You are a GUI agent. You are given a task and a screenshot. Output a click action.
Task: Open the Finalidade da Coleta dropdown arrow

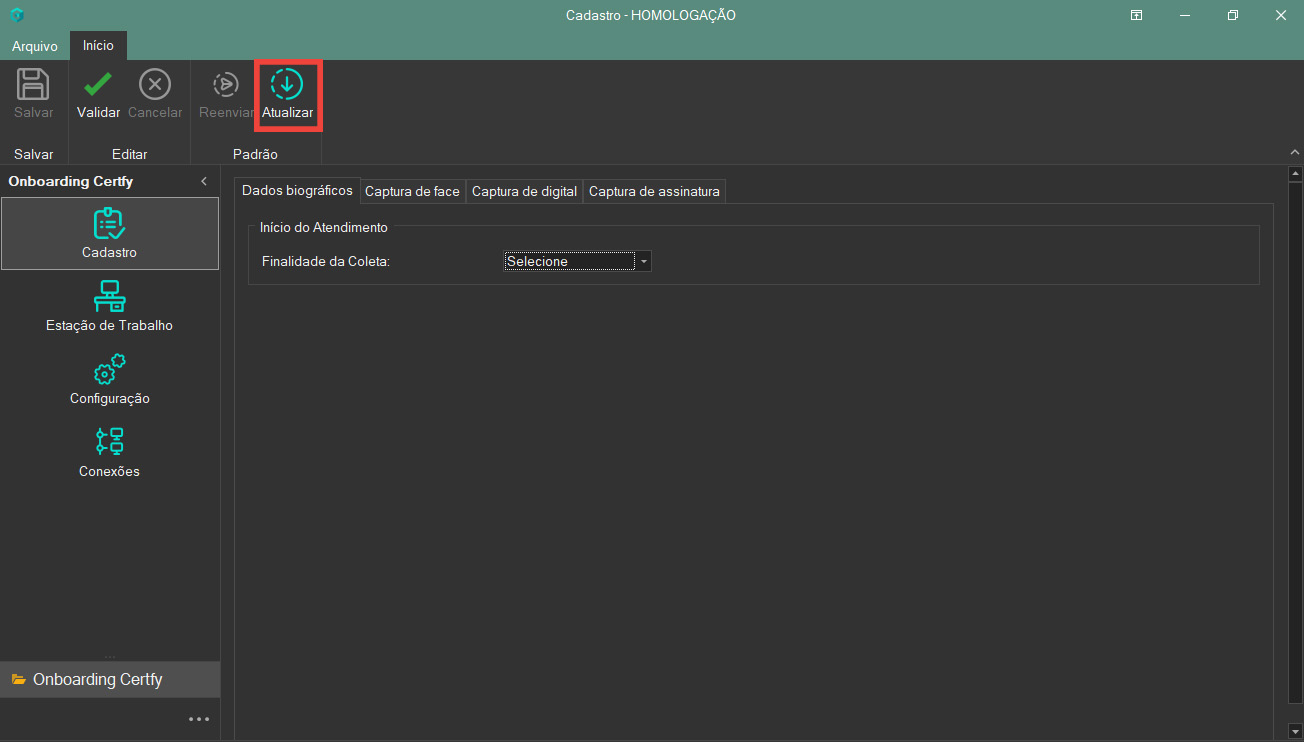tap(644, 262)
